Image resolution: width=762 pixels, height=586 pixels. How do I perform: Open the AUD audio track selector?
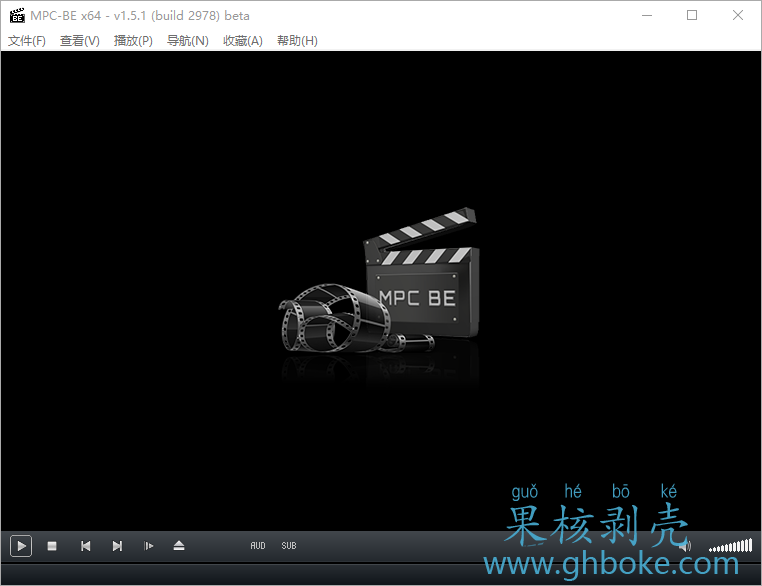click(x=258, y=546)
